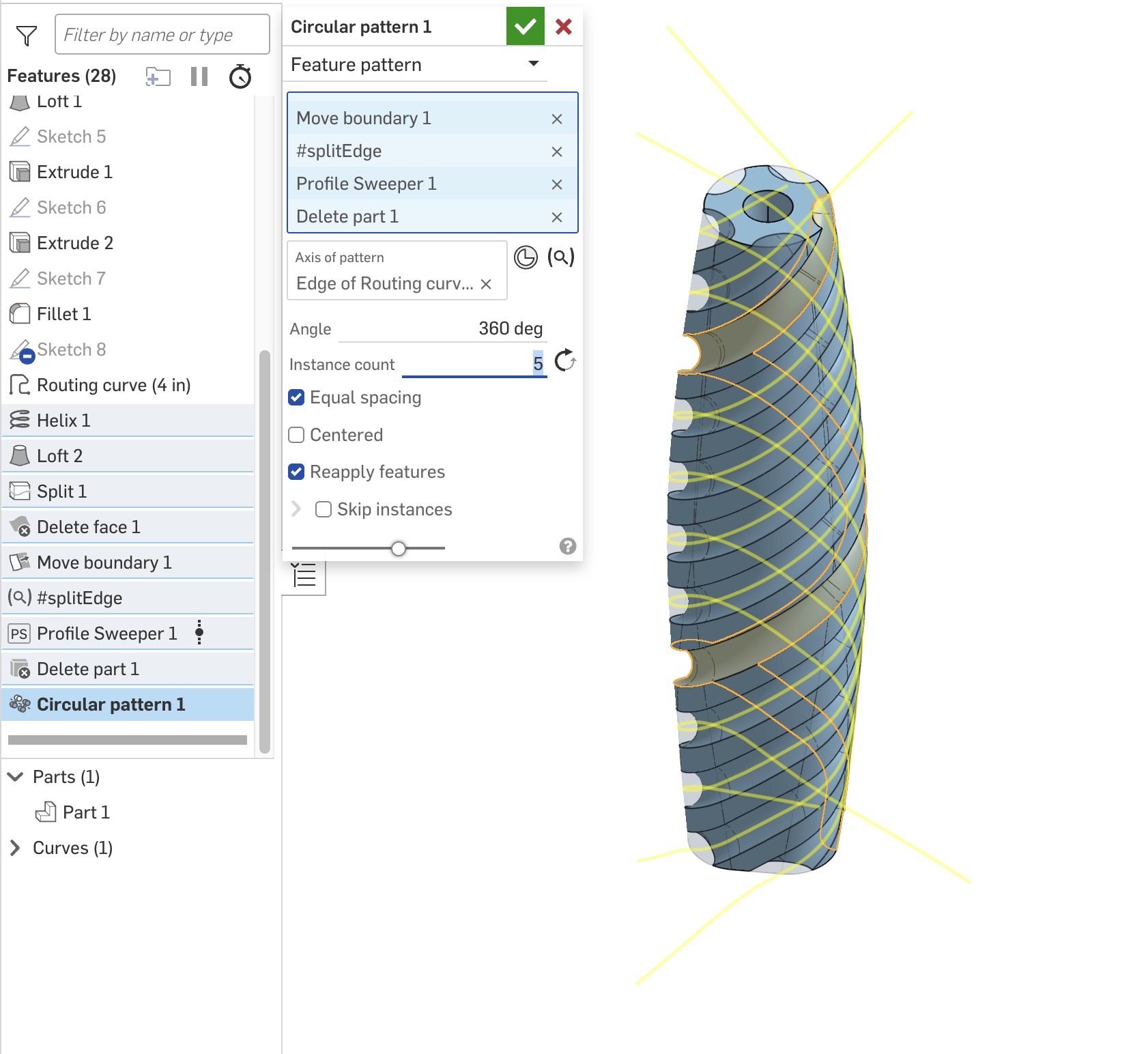1148x1054 pixels.
Task: Click the dialog opacity slider handle
Action: tap(399, 548)
